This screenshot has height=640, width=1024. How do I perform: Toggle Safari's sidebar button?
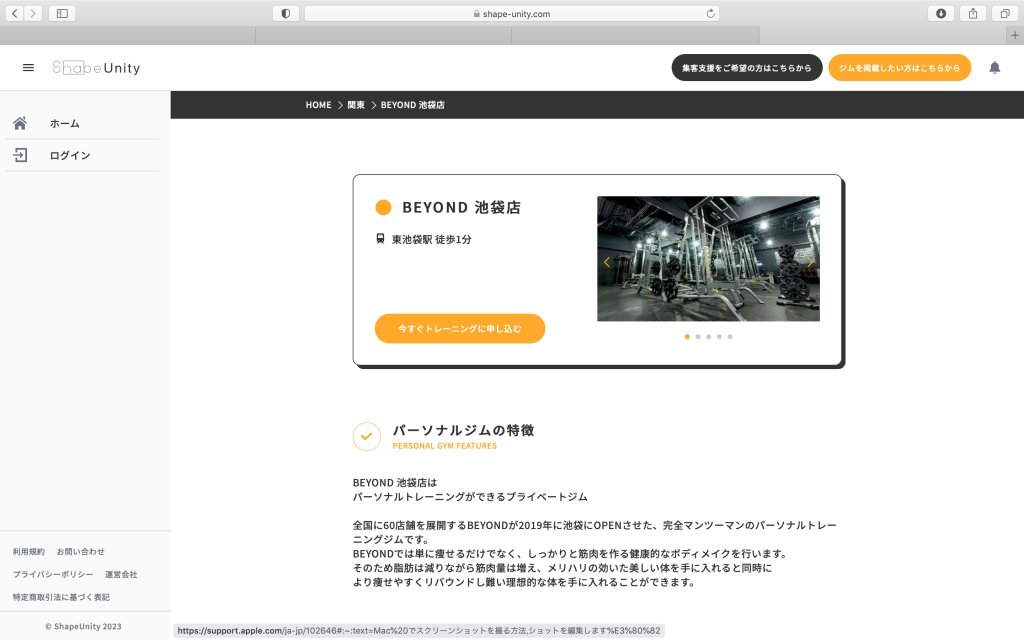coord(62,13)
